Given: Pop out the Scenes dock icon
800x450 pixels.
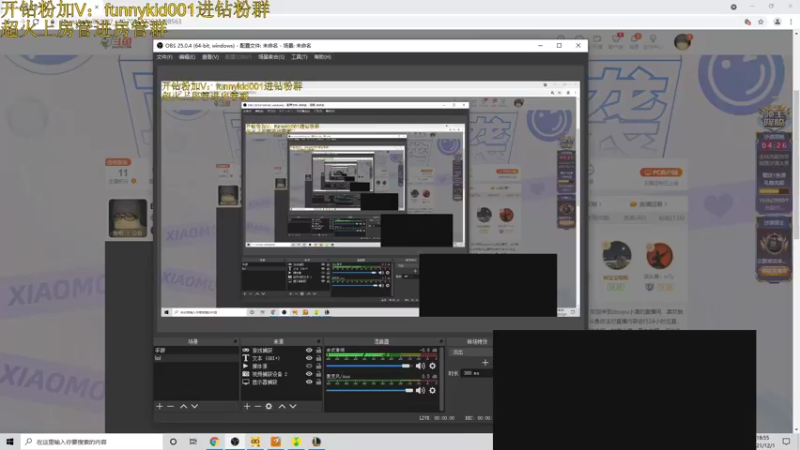Looking at the screenshot, I should tap(235, 341).
